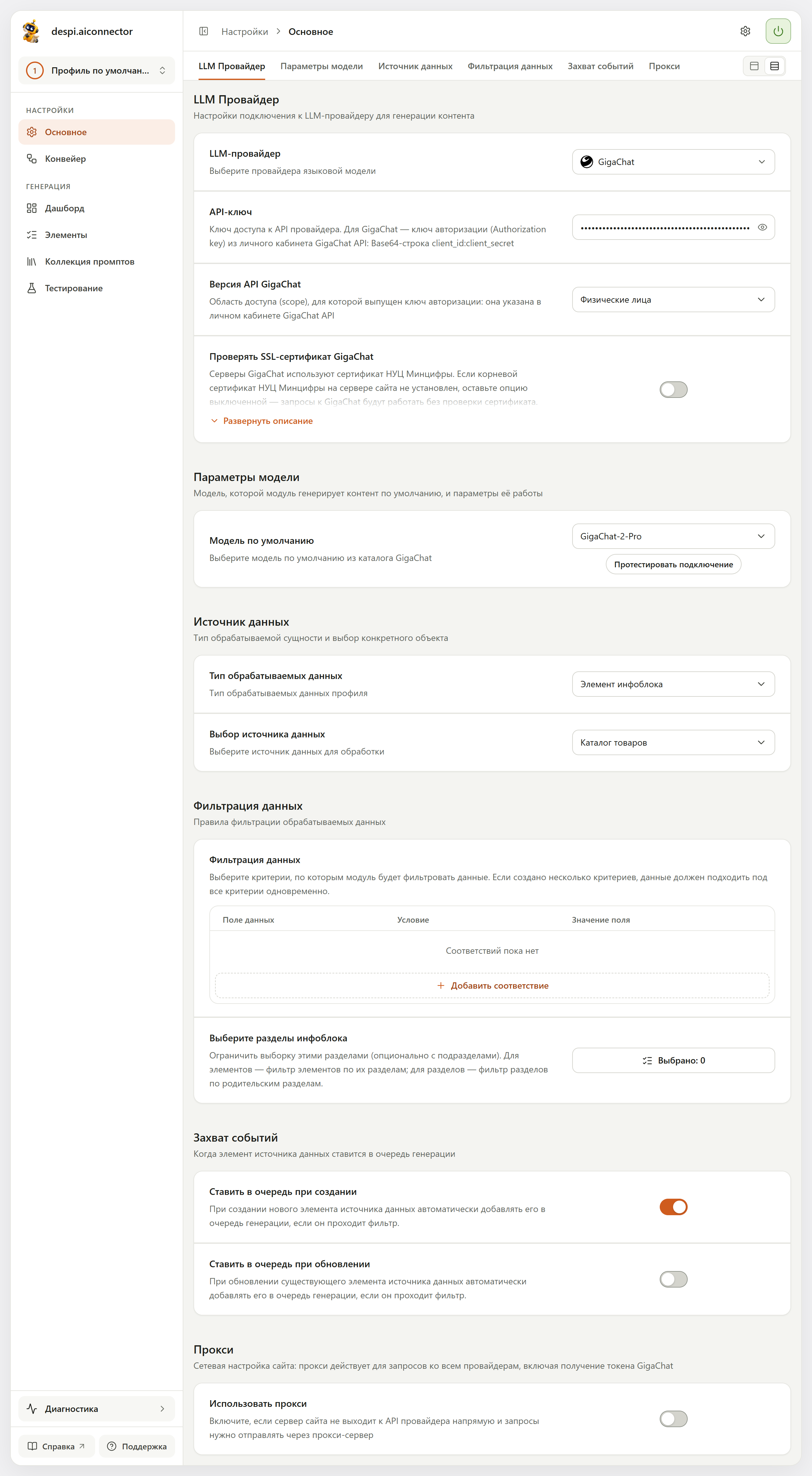812x1476 pixels.
Task: Click the despi.aiconnector robot logo
Action: 31,31
